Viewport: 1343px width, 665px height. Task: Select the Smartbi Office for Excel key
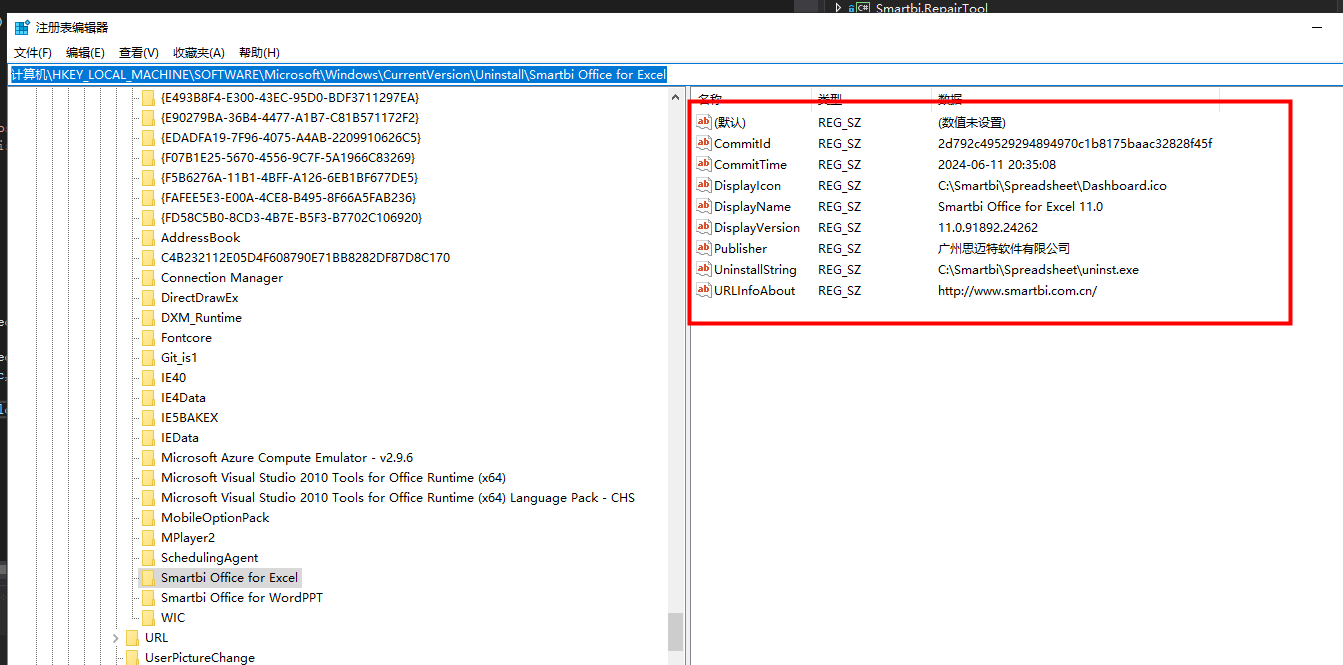coord(230,578)
